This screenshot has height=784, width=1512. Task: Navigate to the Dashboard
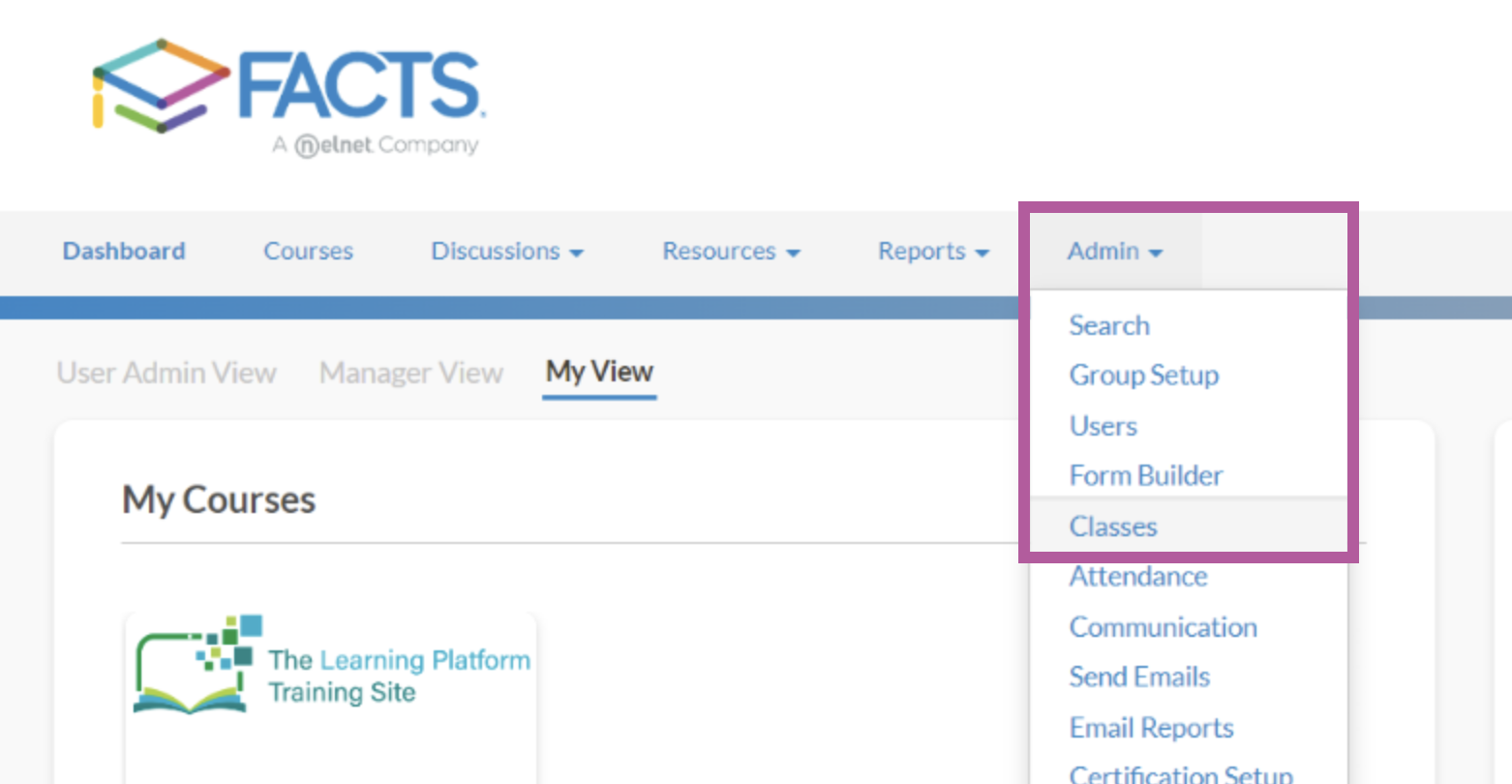(124, 251)
